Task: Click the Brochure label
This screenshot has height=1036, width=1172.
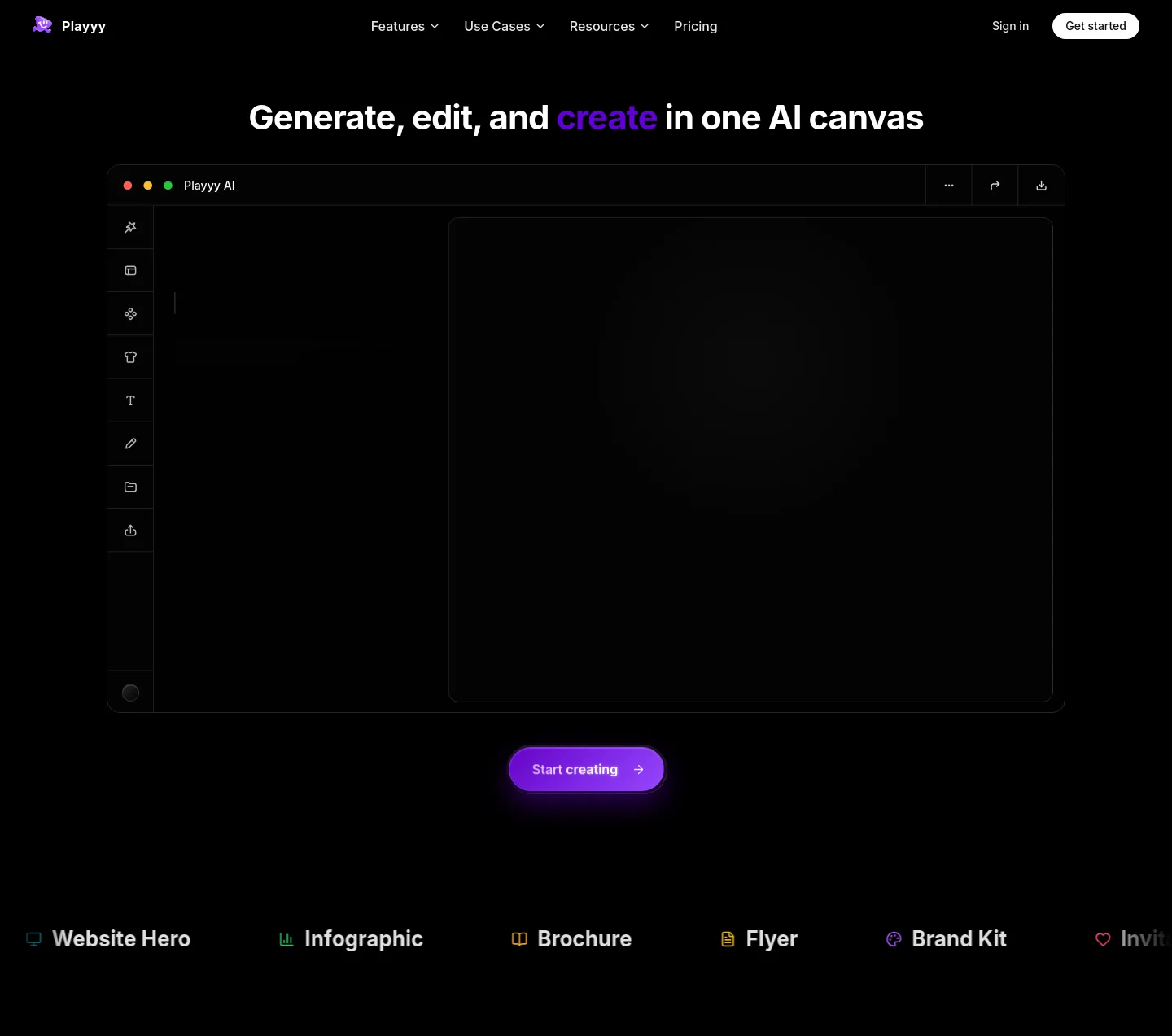Action: pyautogui.click(x=584, y=939)
